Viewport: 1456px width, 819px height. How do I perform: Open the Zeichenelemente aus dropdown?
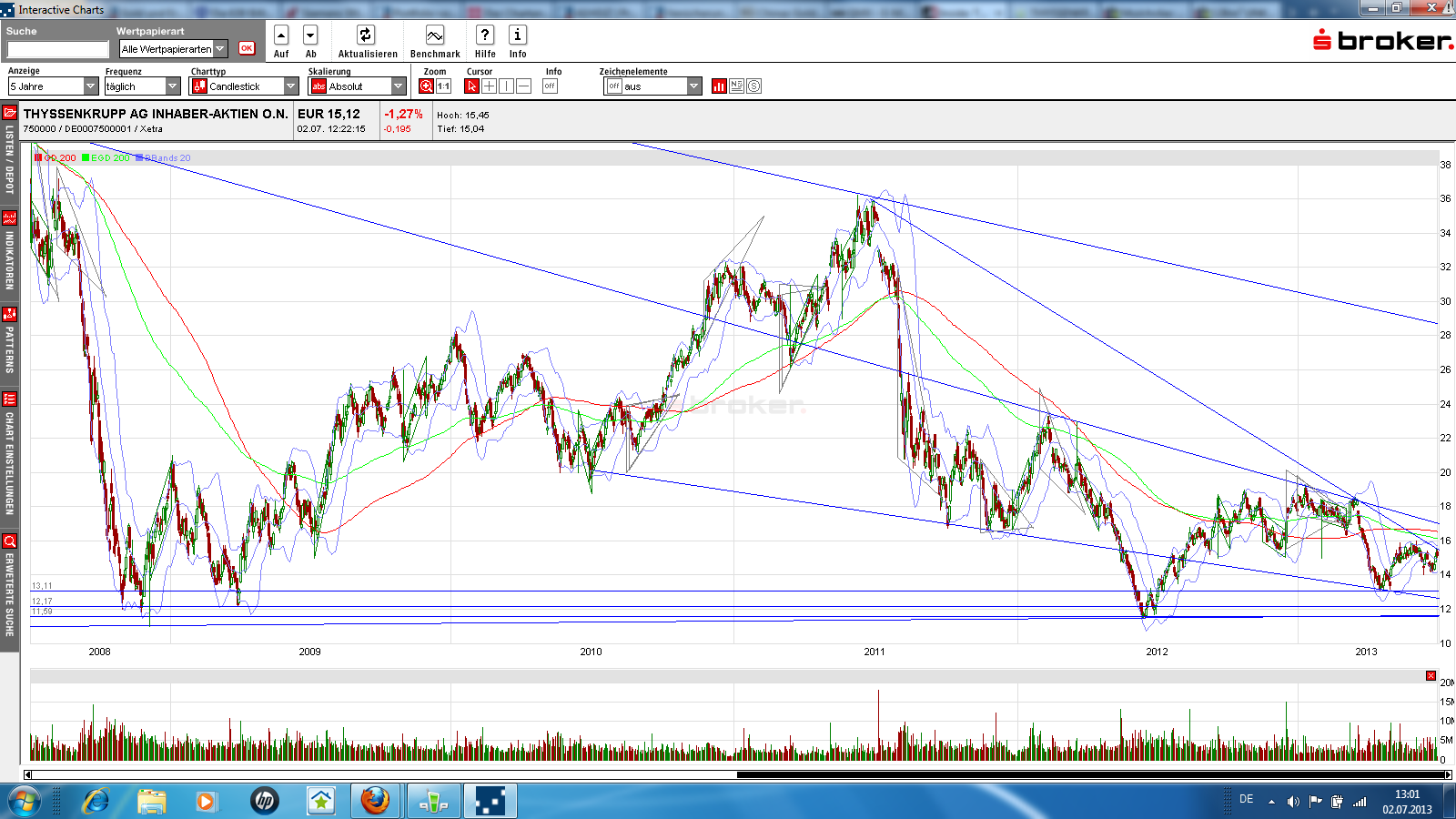653,86
